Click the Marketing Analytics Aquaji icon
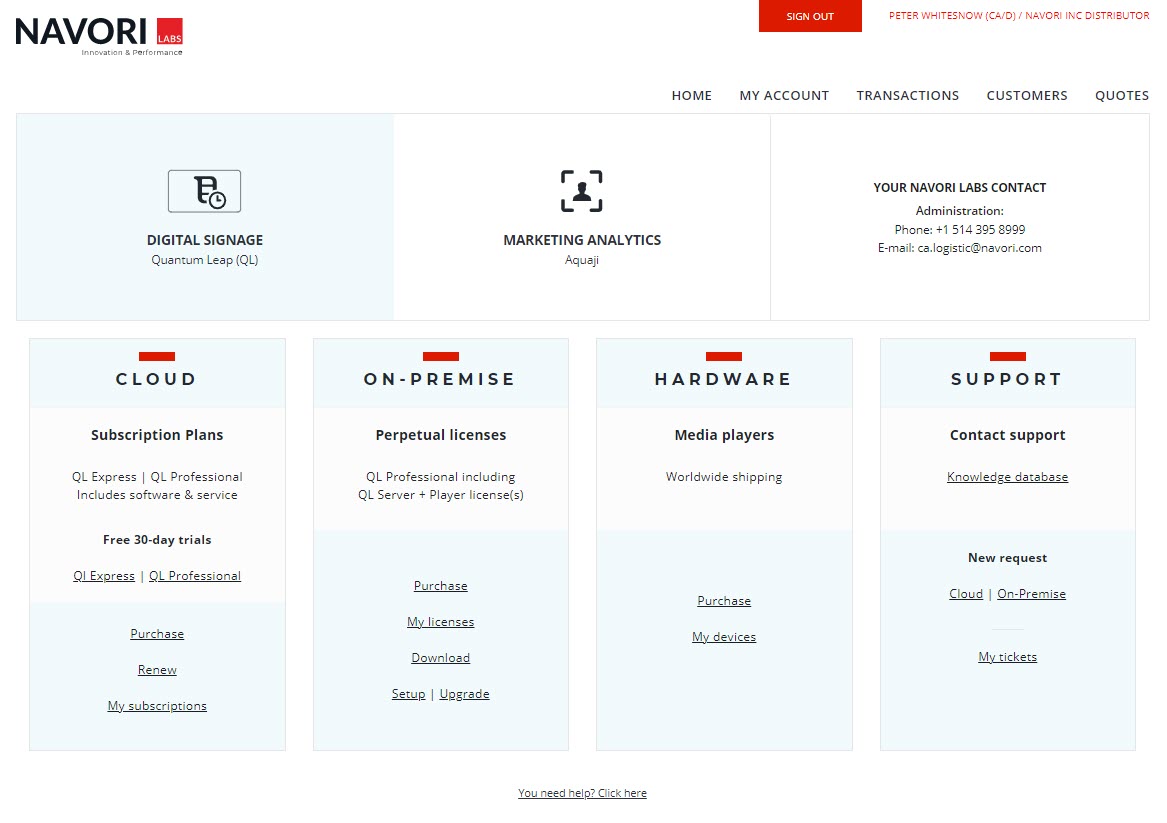1167x823 pixels. [581, 191]
